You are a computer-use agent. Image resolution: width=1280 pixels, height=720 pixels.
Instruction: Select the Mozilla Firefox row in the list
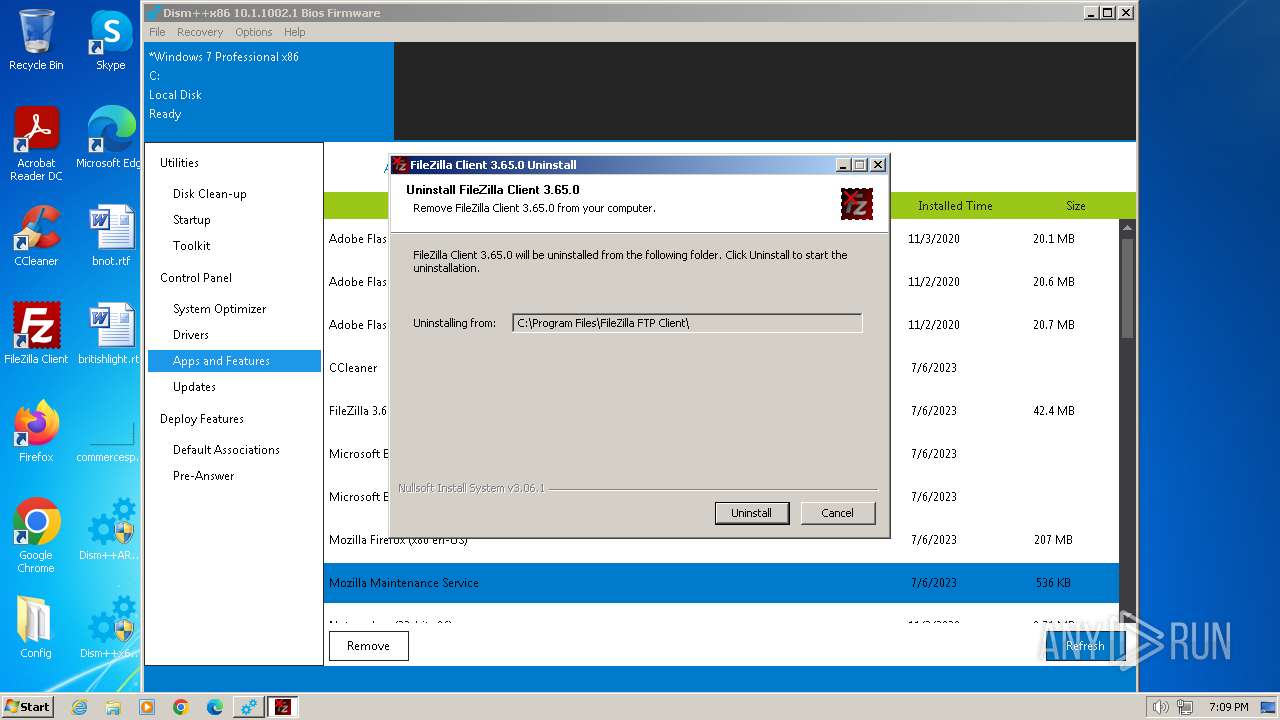click(x=721, y=540)
